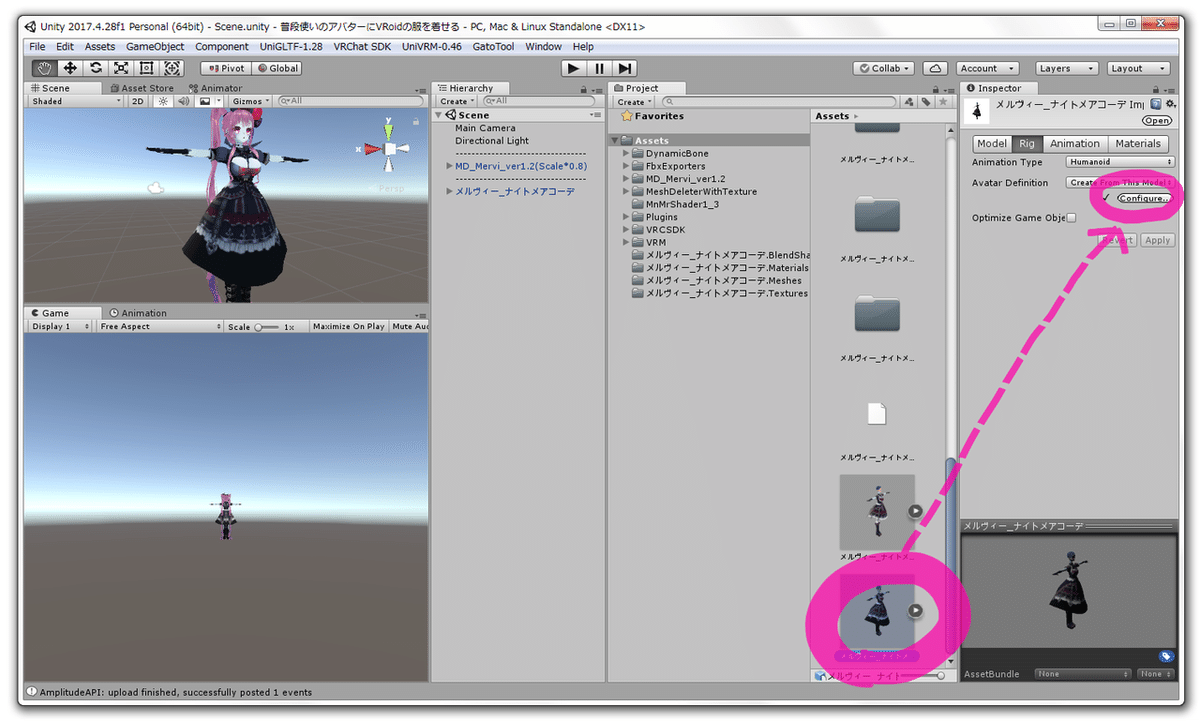
Task: Click search by label icon in Project
Action: (927, 102)
